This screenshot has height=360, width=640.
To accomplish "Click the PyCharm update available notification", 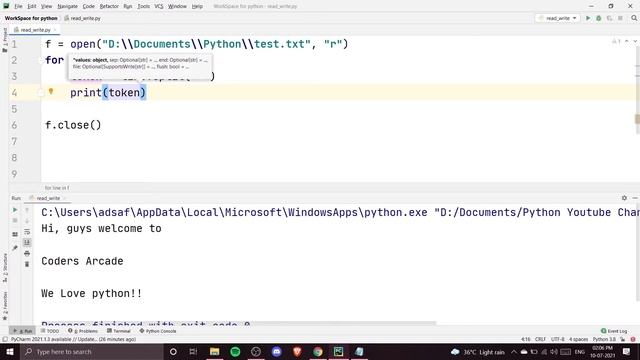I will point(73,339).
